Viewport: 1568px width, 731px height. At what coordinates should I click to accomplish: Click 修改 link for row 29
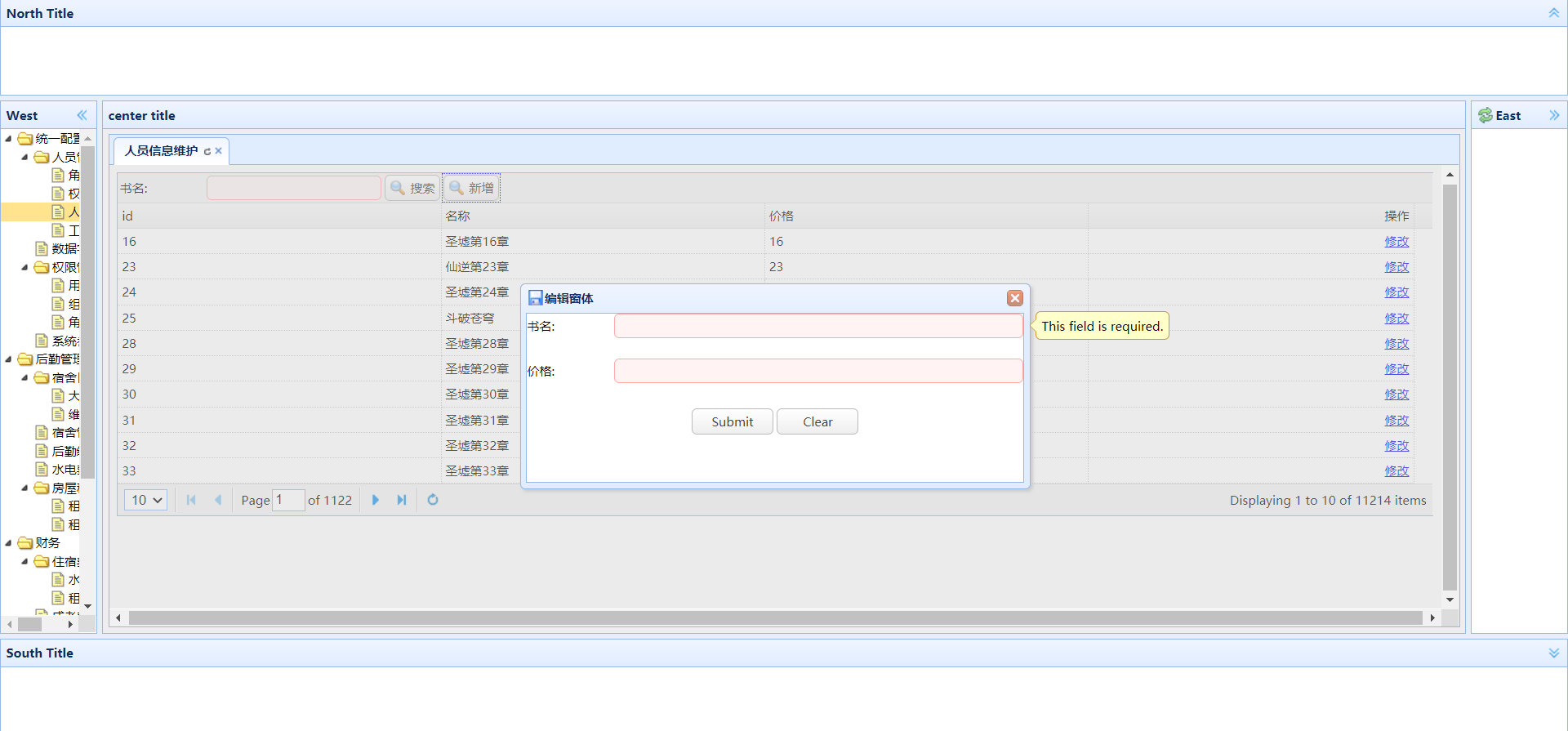click(x=1396, y=369)
